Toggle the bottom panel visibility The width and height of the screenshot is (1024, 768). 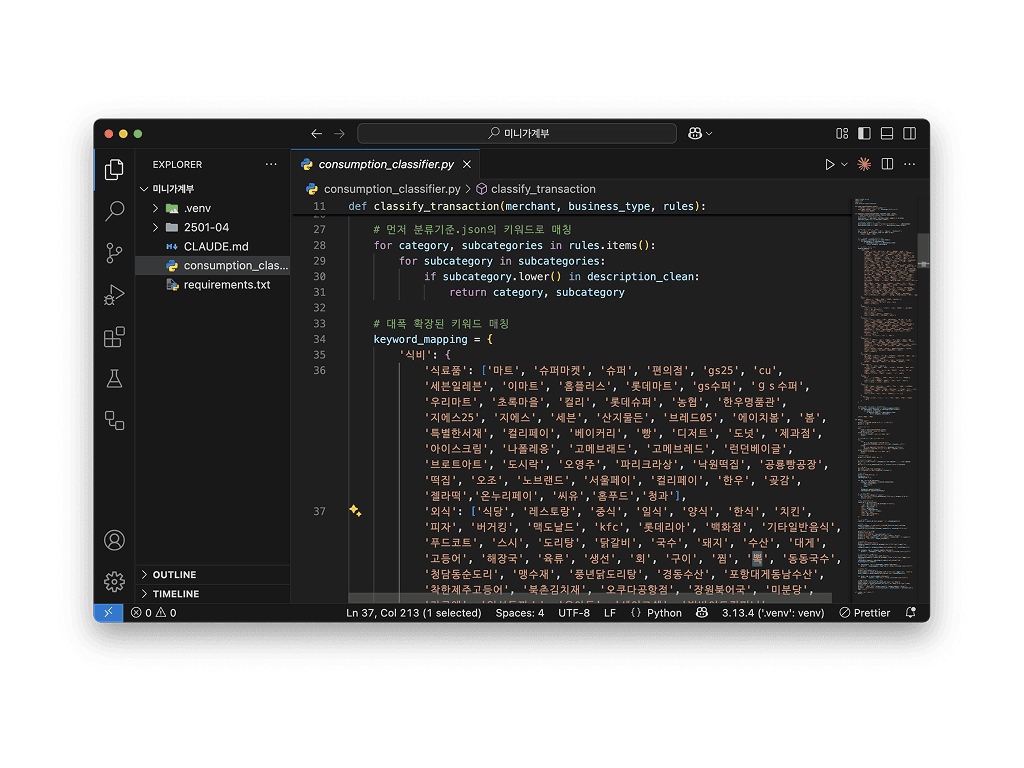[887, 133]
